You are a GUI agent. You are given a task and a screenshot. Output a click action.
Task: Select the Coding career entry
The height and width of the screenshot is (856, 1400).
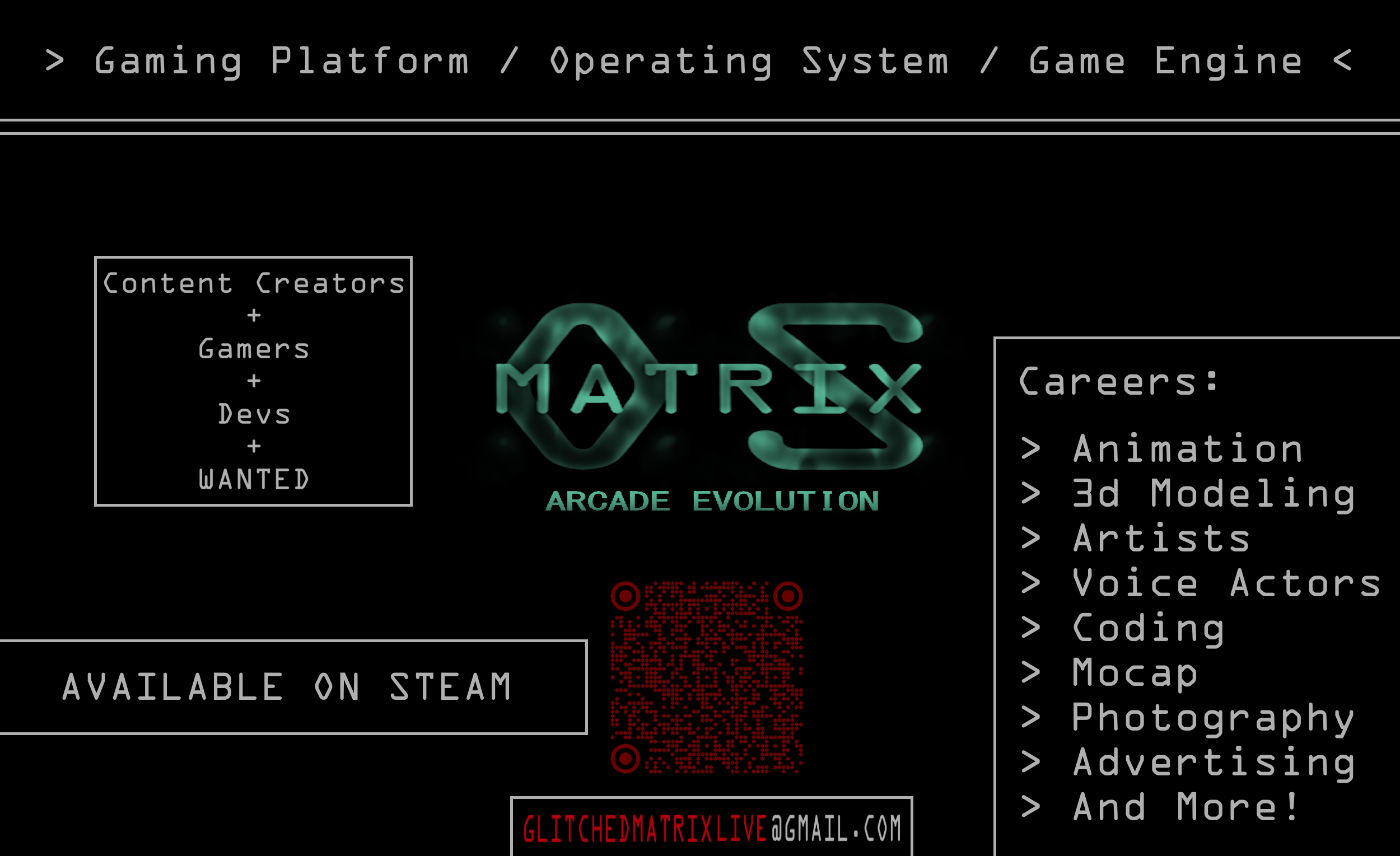click(1122, 629)
